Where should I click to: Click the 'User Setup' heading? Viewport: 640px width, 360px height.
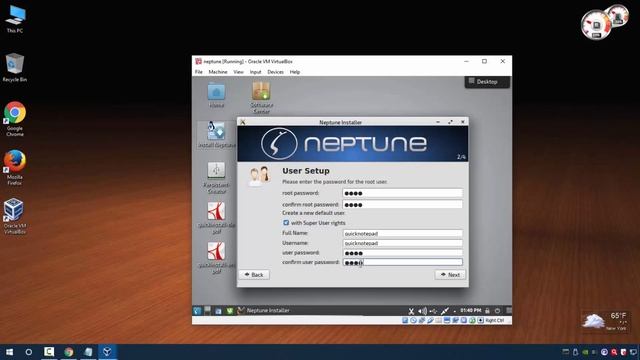306,171
